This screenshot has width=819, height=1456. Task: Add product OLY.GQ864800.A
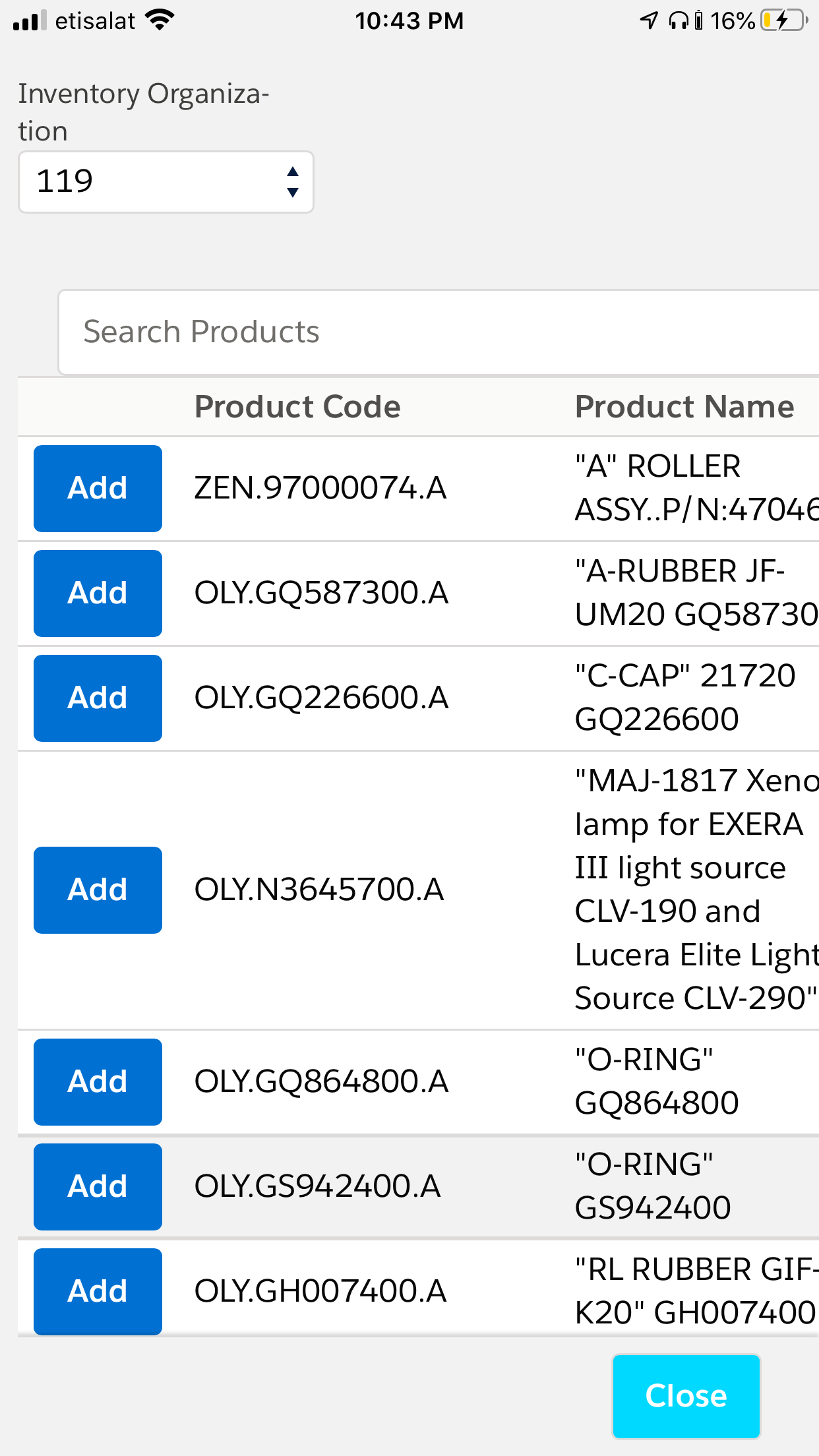[x=98, y=1082]
